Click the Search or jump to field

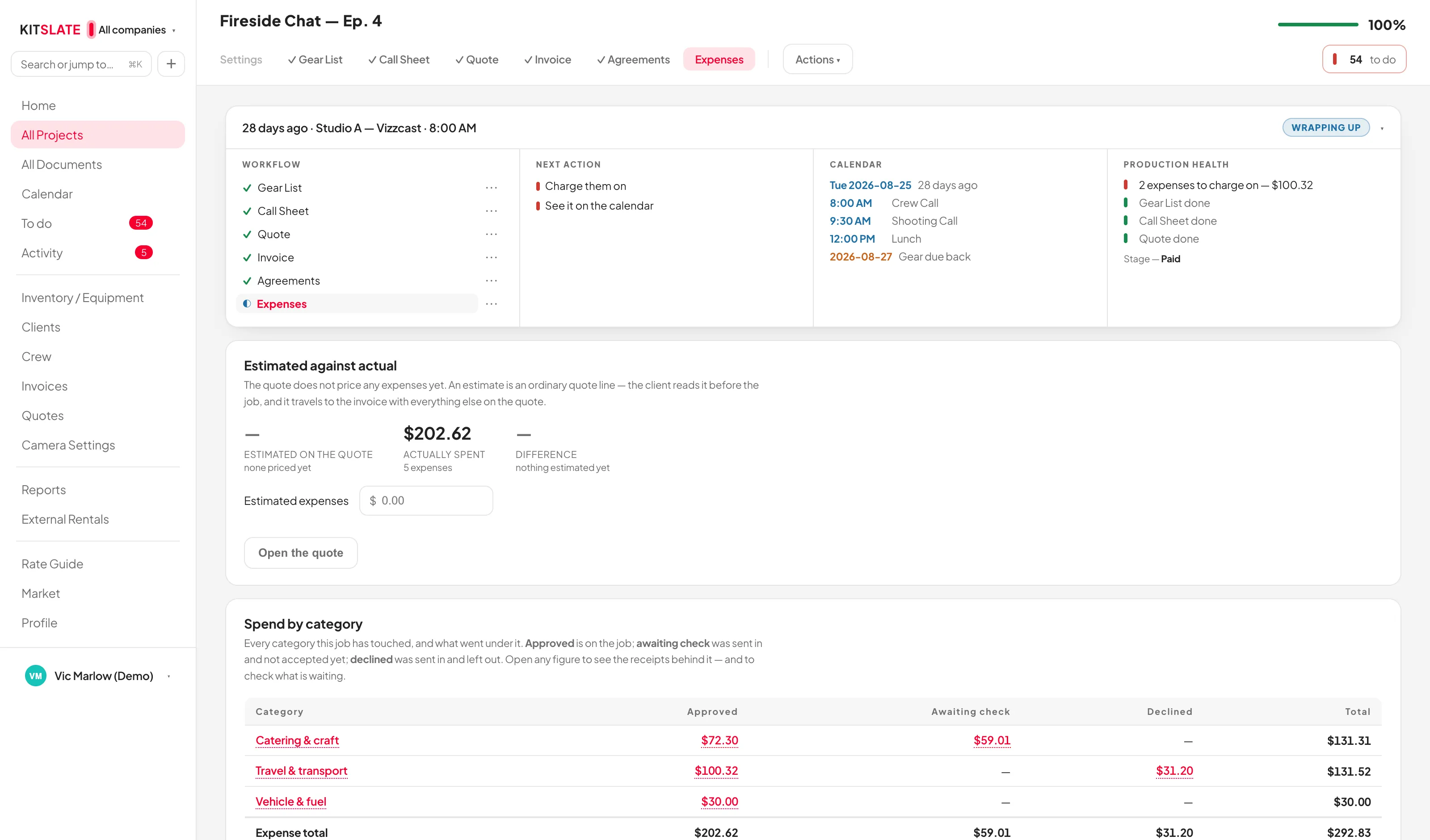point(81,63)
